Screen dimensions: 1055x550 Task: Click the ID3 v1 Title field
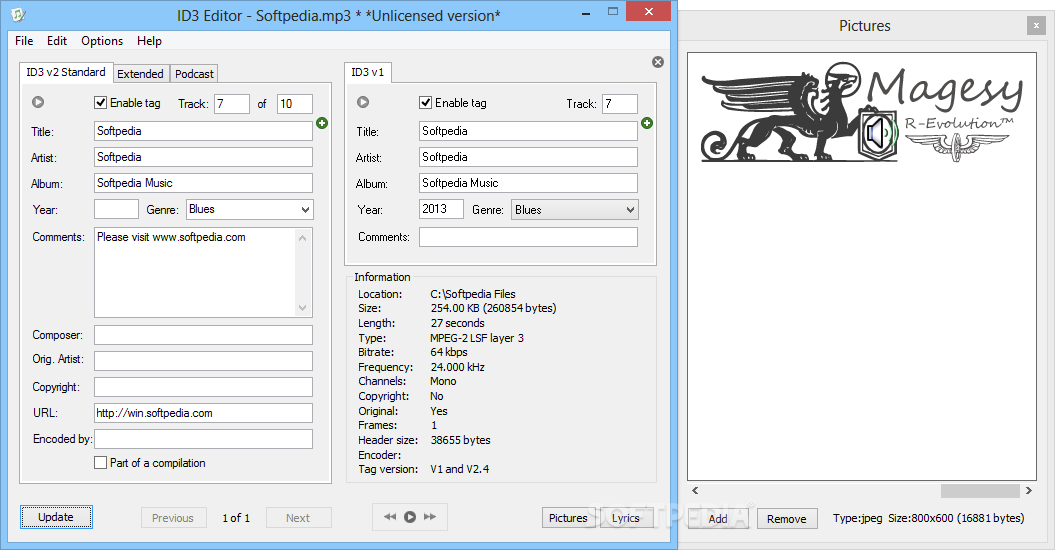click(x=528, y=131)
